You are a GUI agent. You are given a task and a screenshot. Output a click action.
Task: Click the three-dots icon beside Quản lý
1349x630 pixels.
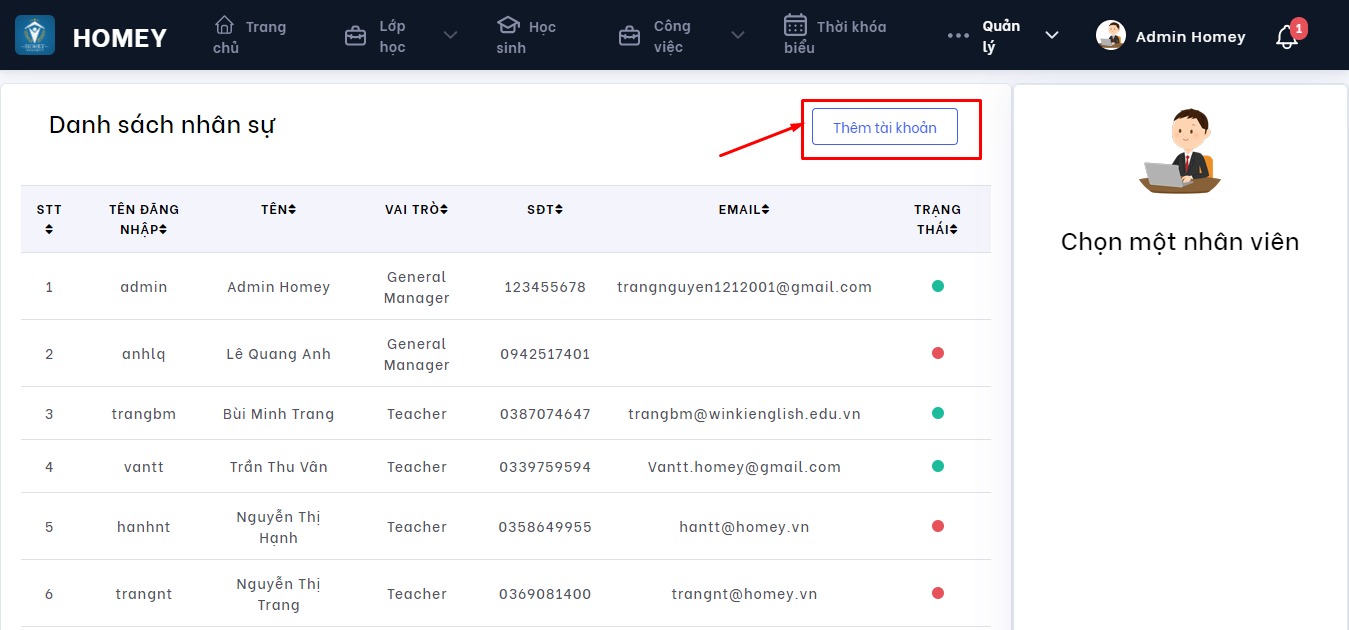click(958, 36)
